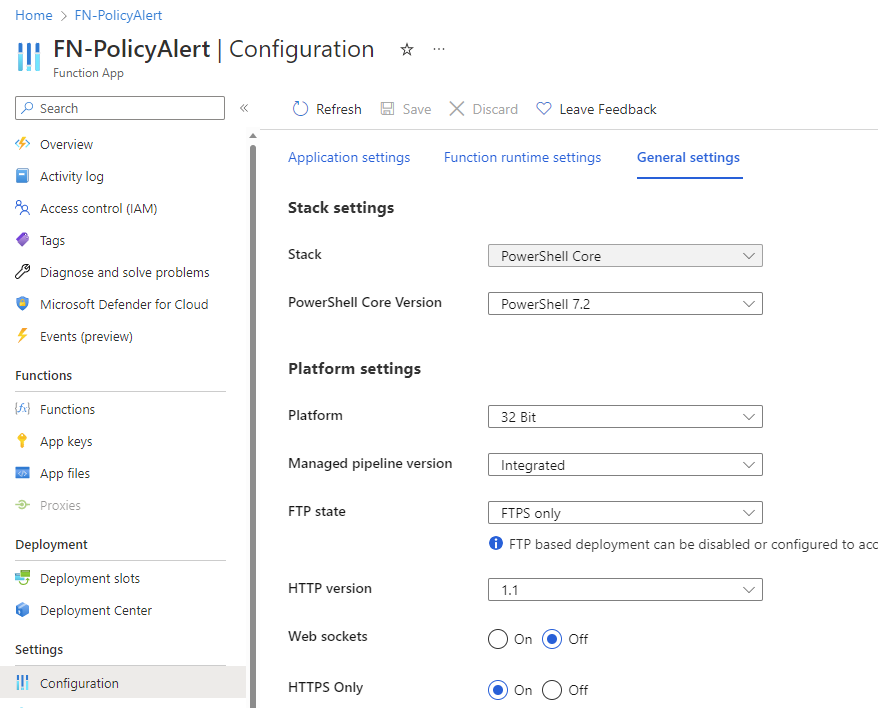The width and height of the screenshot is (878, 708).
Task: Favorite FN-PolicyAlert with the star icon
Action: (407, 50)
